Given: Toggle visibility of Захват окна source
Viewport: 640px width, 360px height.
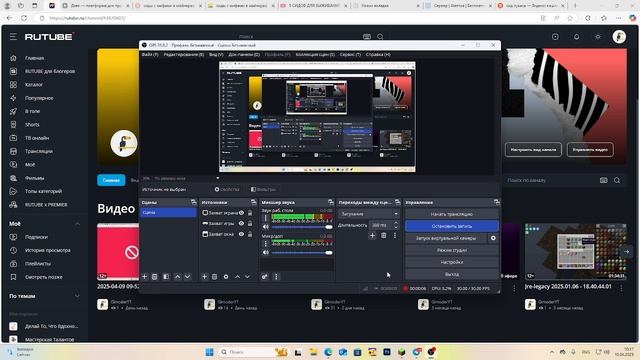Looking at the screenshot, I should (x=241, y=234).
